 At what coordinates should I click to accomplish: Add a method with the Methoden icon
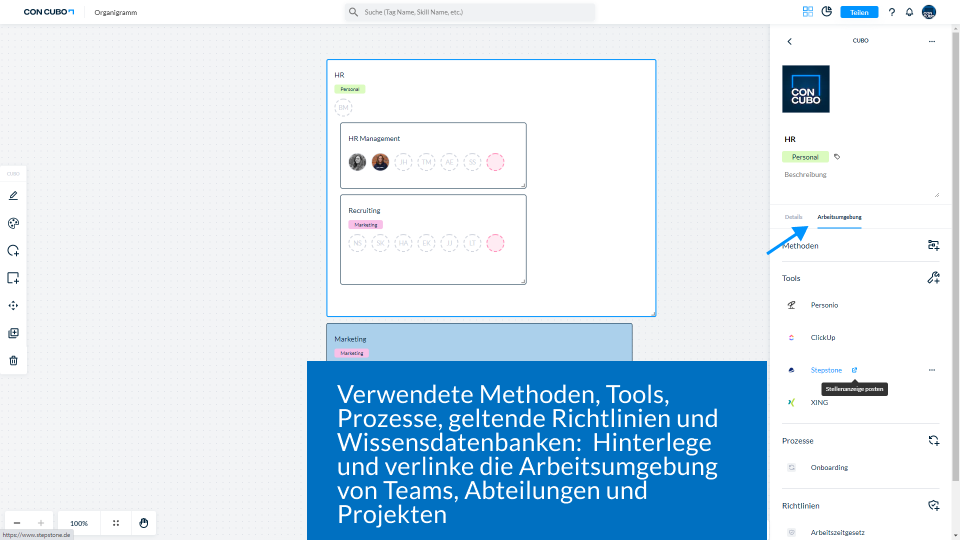click(x=933, y=246)
